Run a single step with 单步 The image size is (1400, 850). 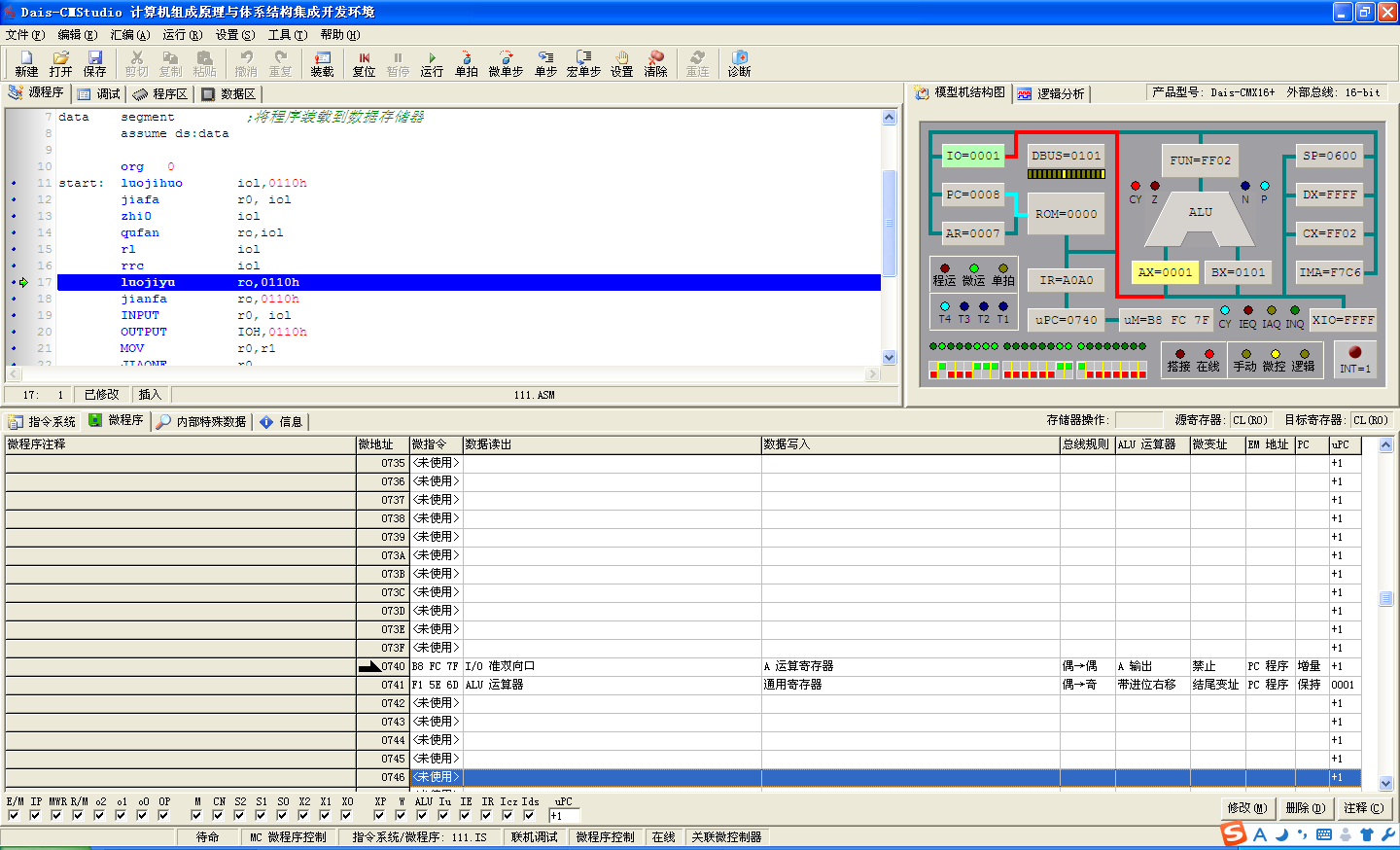click(x=545, y=64)
